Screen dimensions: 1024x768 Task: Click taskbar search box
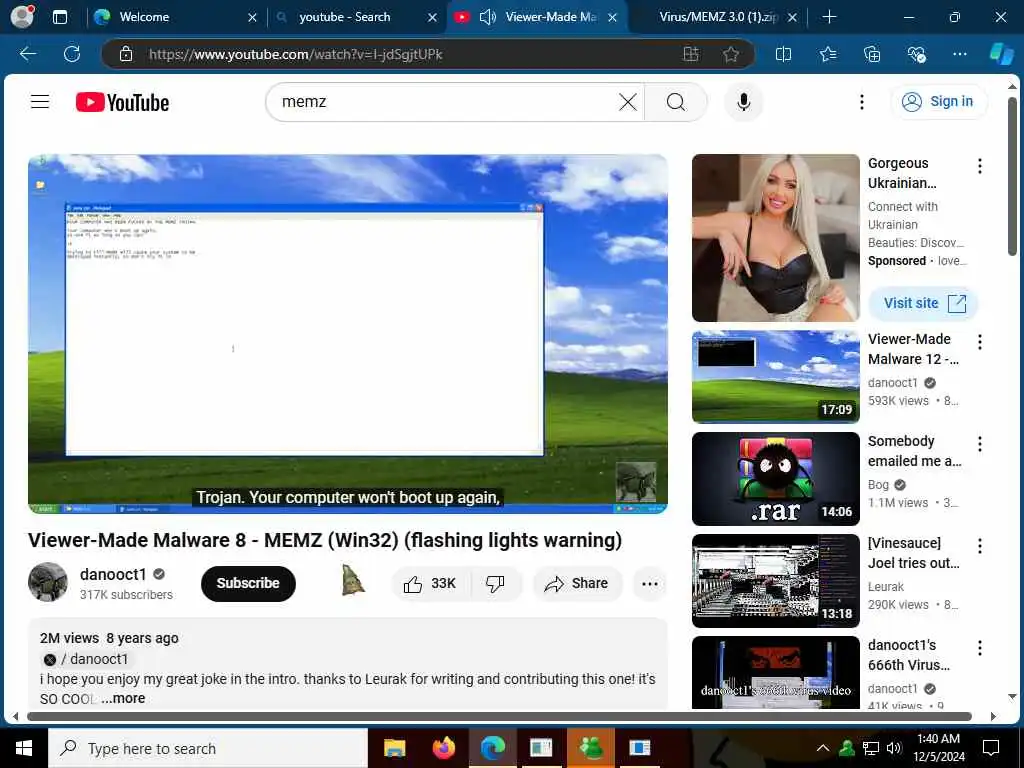coord(208,748)
